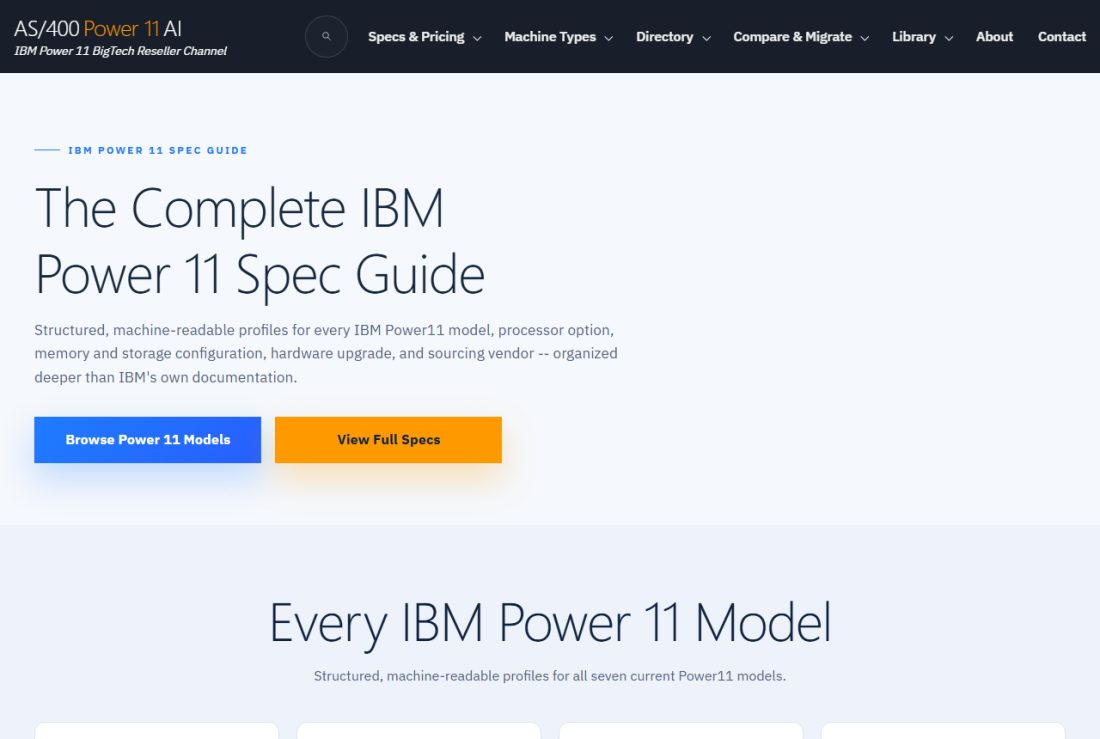The width and height of the screenshot is (1100, 739).
Task: Click the IBM Power 11 BigTech Reseller Channel tagline
Action: (121, 51)
